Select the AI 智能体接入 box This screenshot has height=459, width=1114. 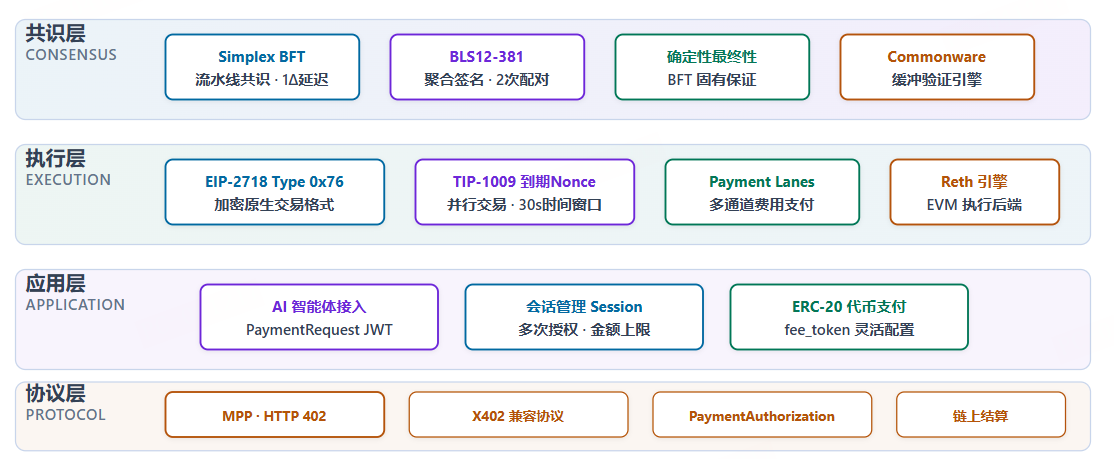pos(319,317)
